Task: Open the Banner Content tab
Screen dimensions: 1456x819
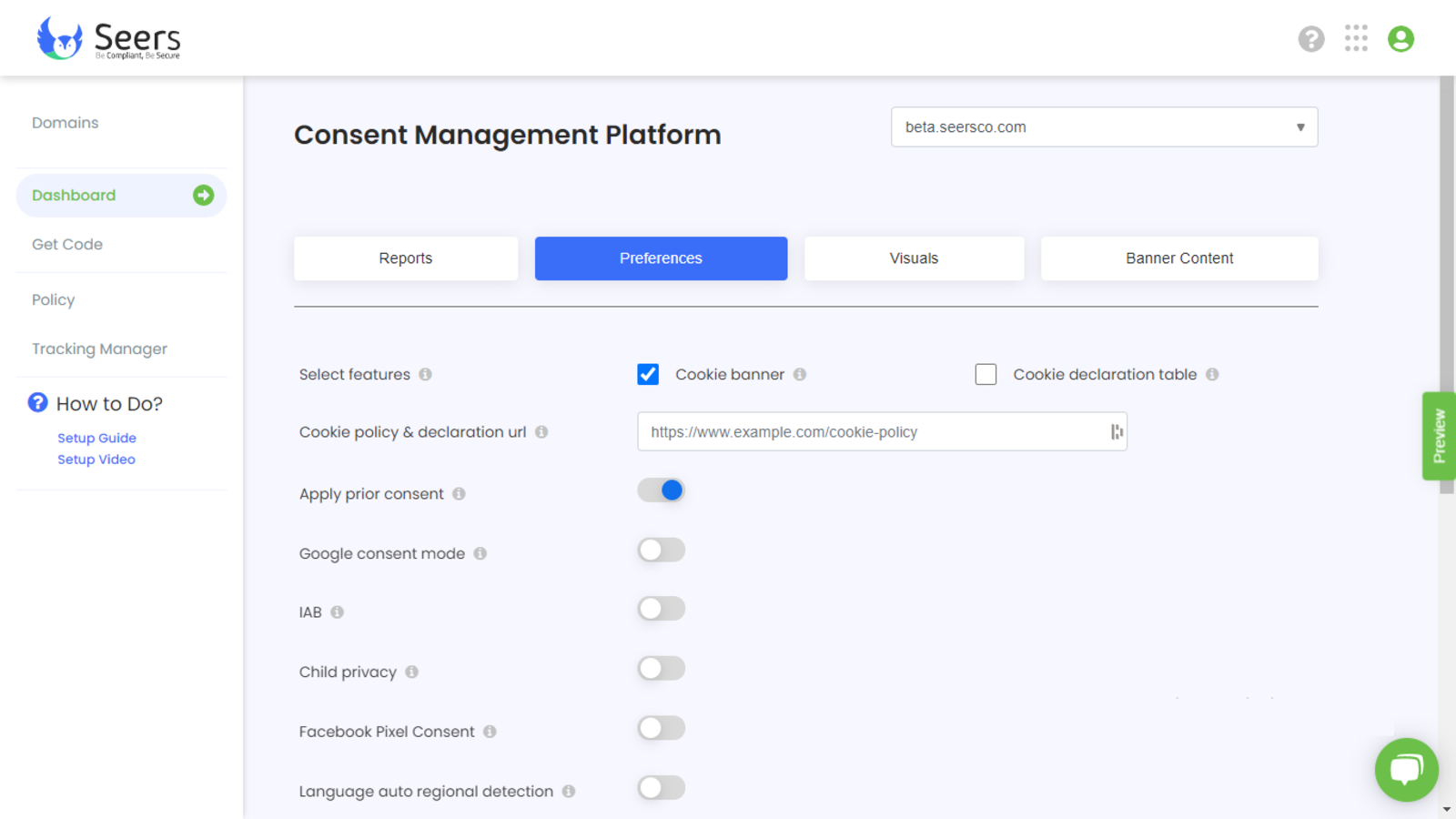Action: click(x=1179, y=258)
